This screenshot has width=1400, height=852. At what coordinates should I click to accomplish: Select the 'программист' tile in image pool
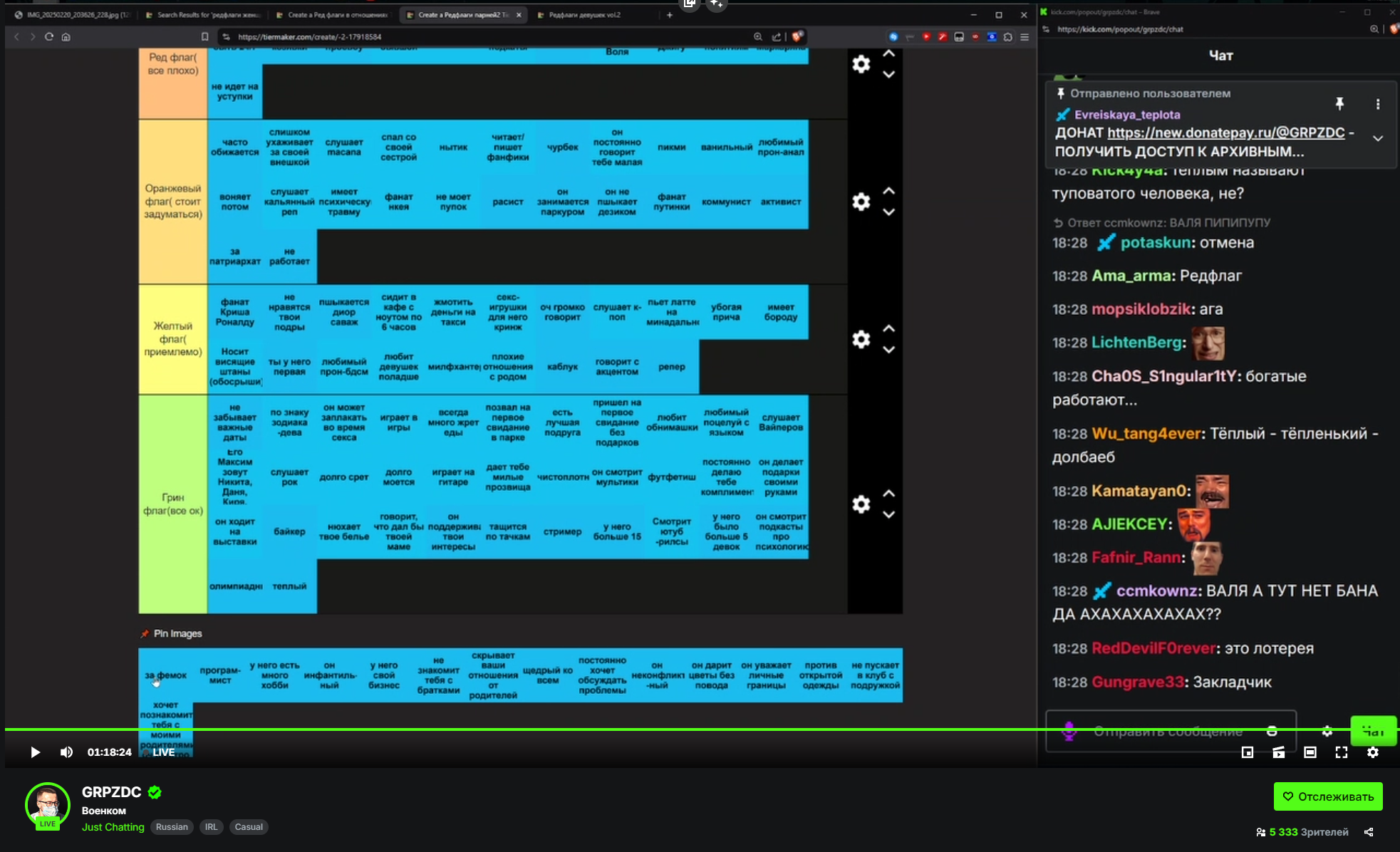[220, 675]
